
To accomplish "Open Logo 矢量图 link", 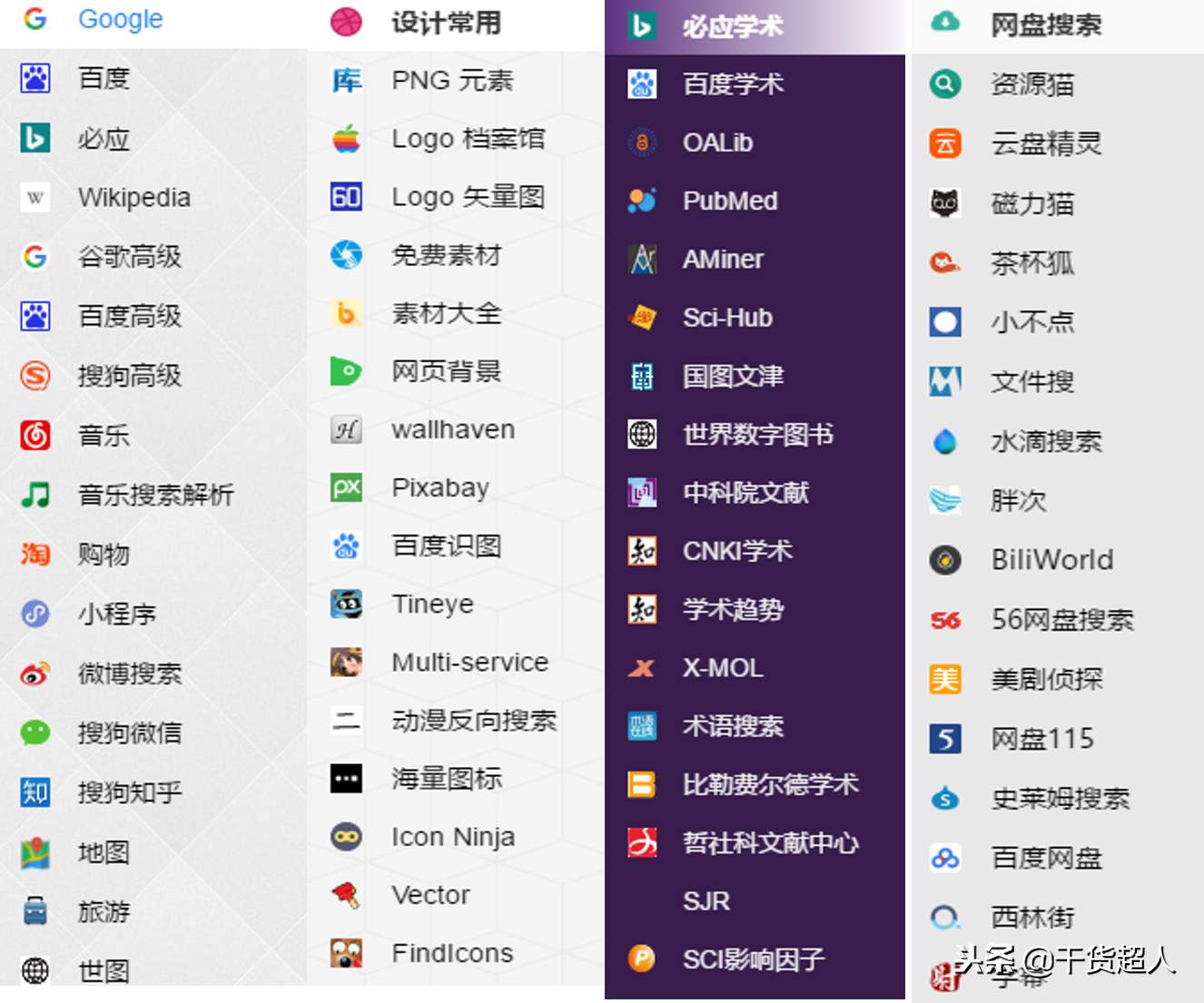I will [x=469, y=197].
